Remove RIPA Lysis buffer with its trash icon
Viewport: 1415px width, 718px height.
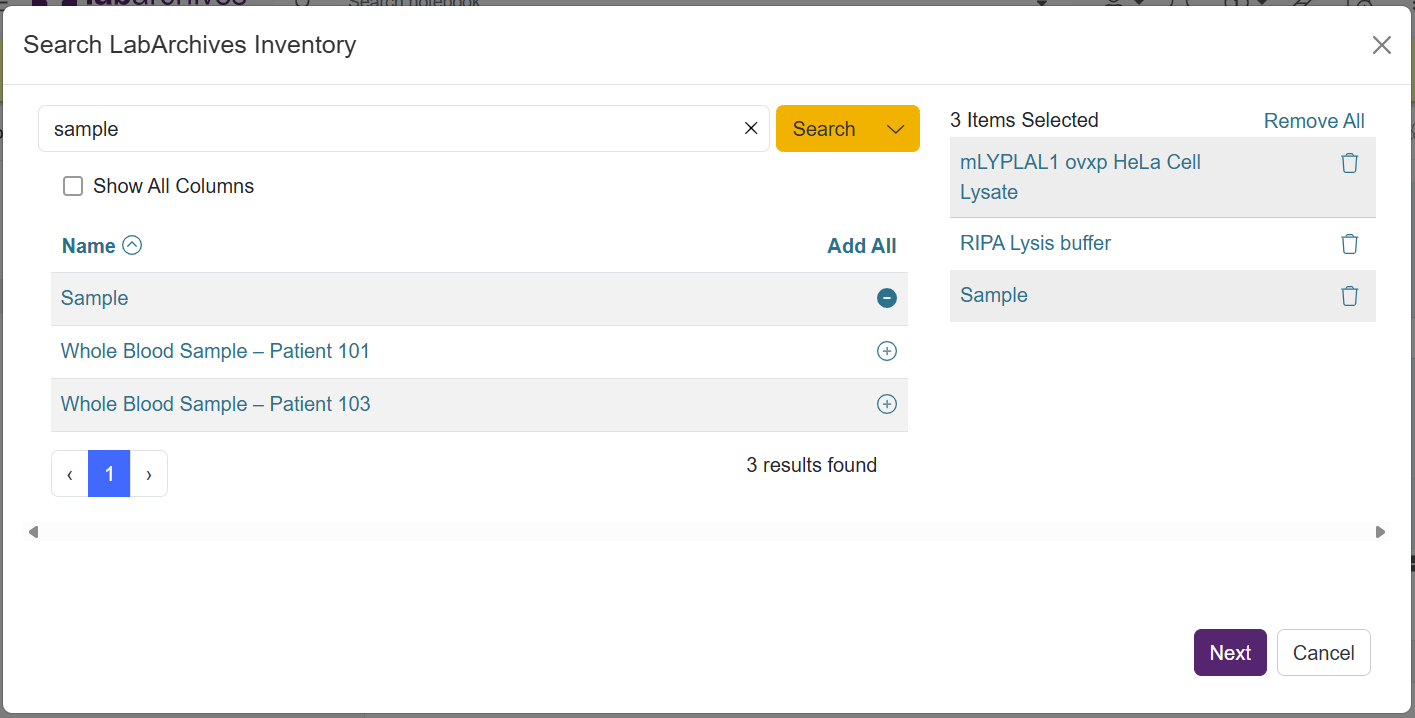[1350, 243]
